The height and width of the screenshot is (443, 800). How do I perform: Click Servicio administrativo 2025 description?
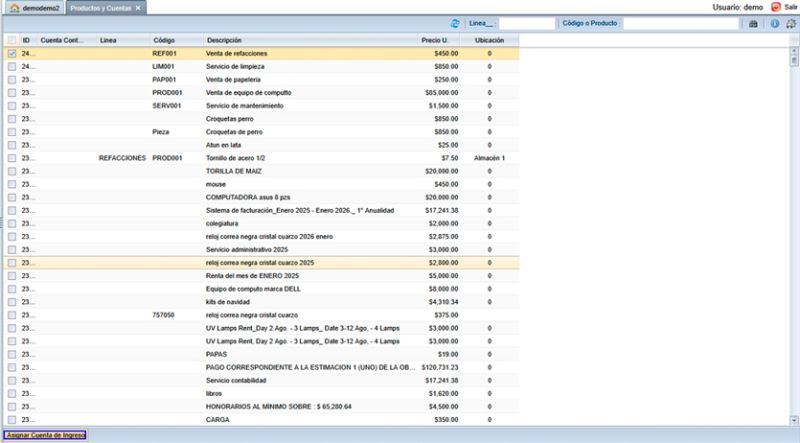pyautogui.click(x=247, y=250)
